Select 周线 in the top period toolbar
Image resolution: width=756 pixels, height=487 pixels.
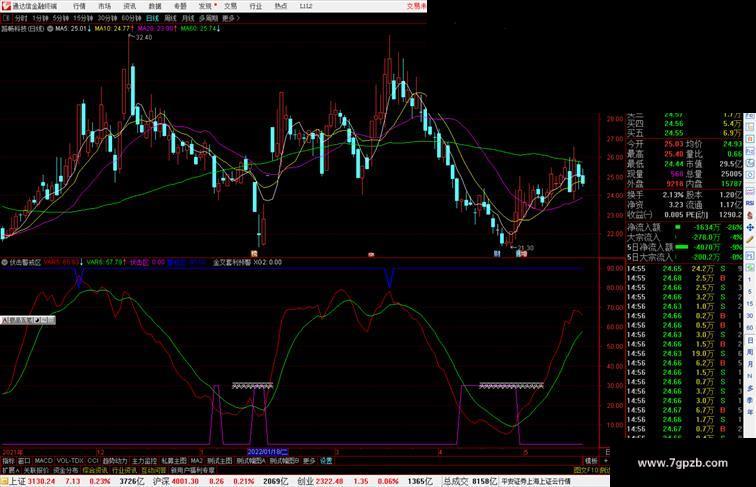(x=171, y=18)
